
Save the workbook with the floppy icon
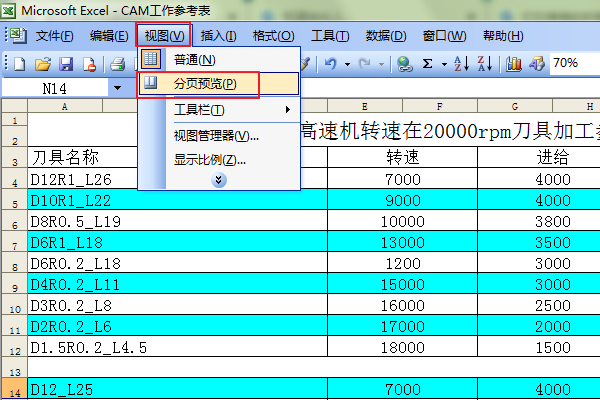click(66, 64)
